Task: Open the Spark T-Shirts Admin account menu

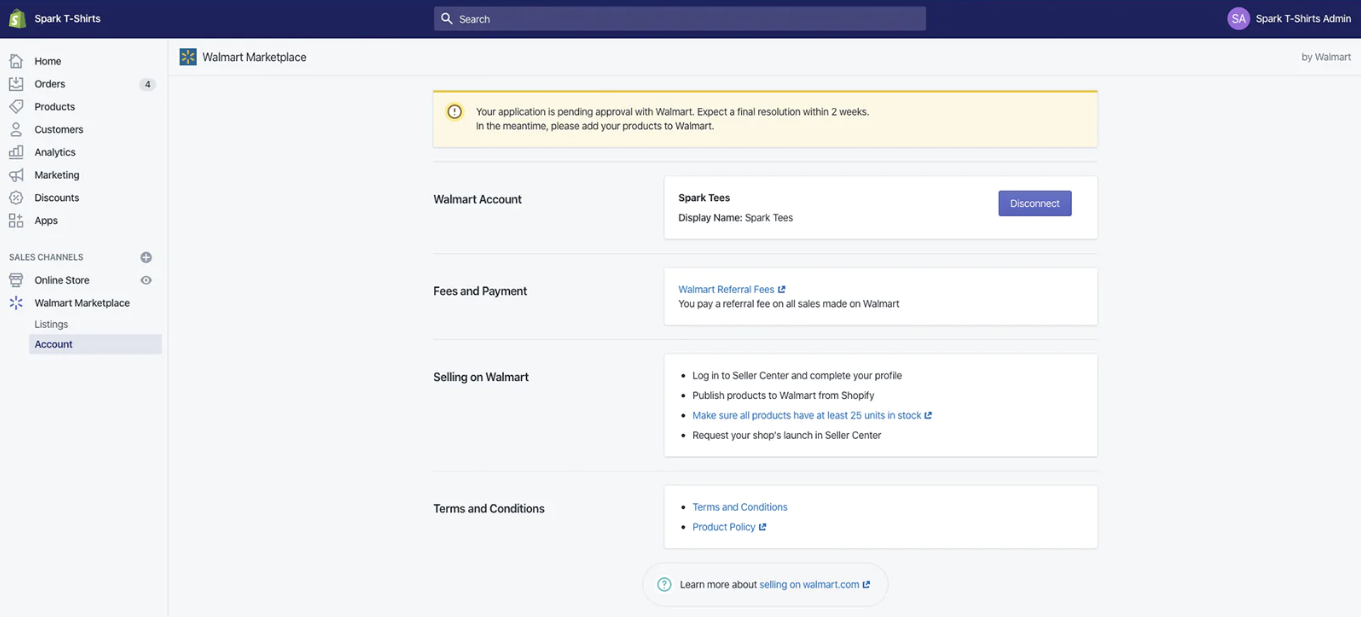Action: coord(1297,17)
